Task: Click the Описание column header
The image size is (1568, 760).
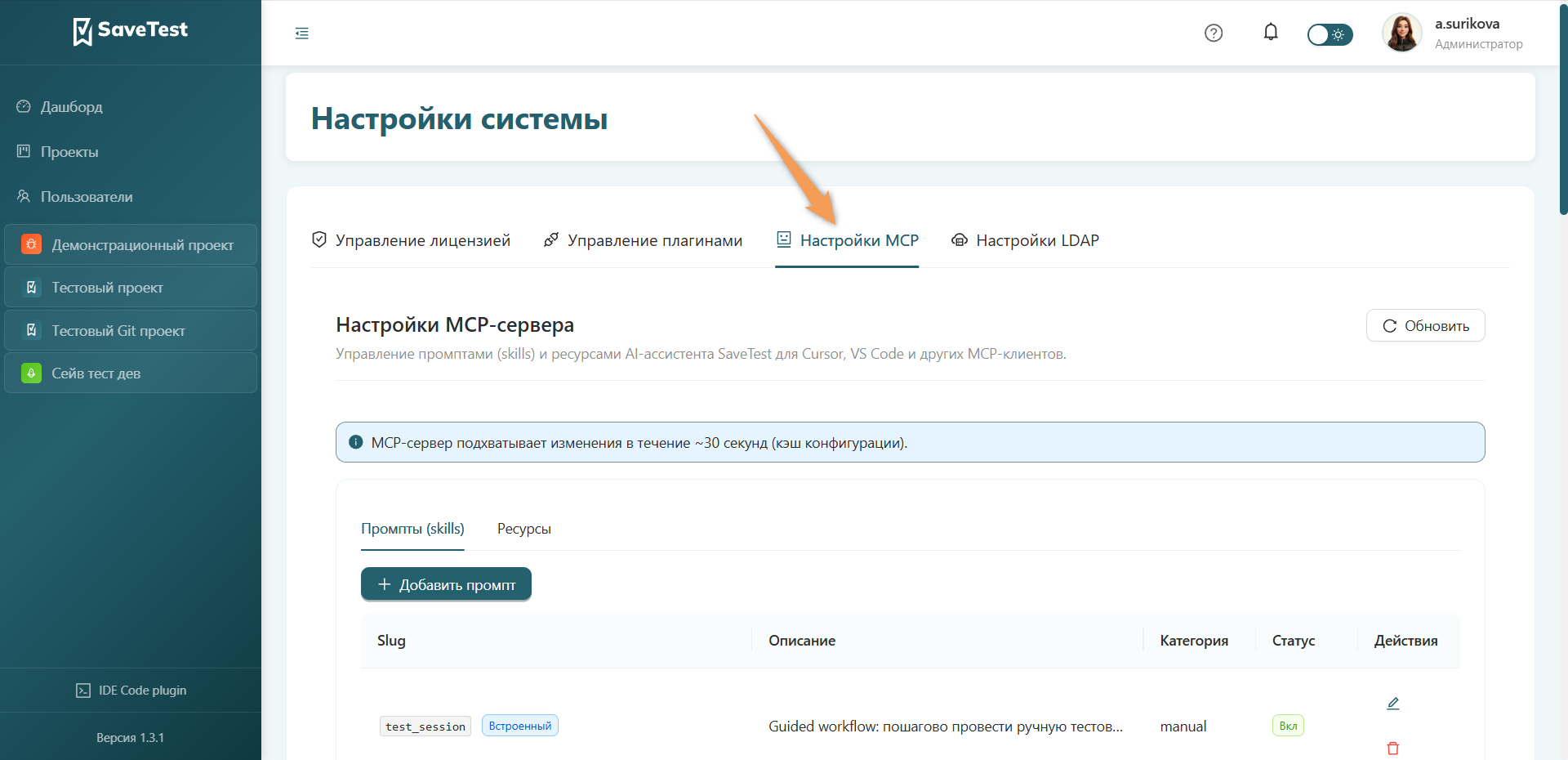Action: [x=802, y=641]
